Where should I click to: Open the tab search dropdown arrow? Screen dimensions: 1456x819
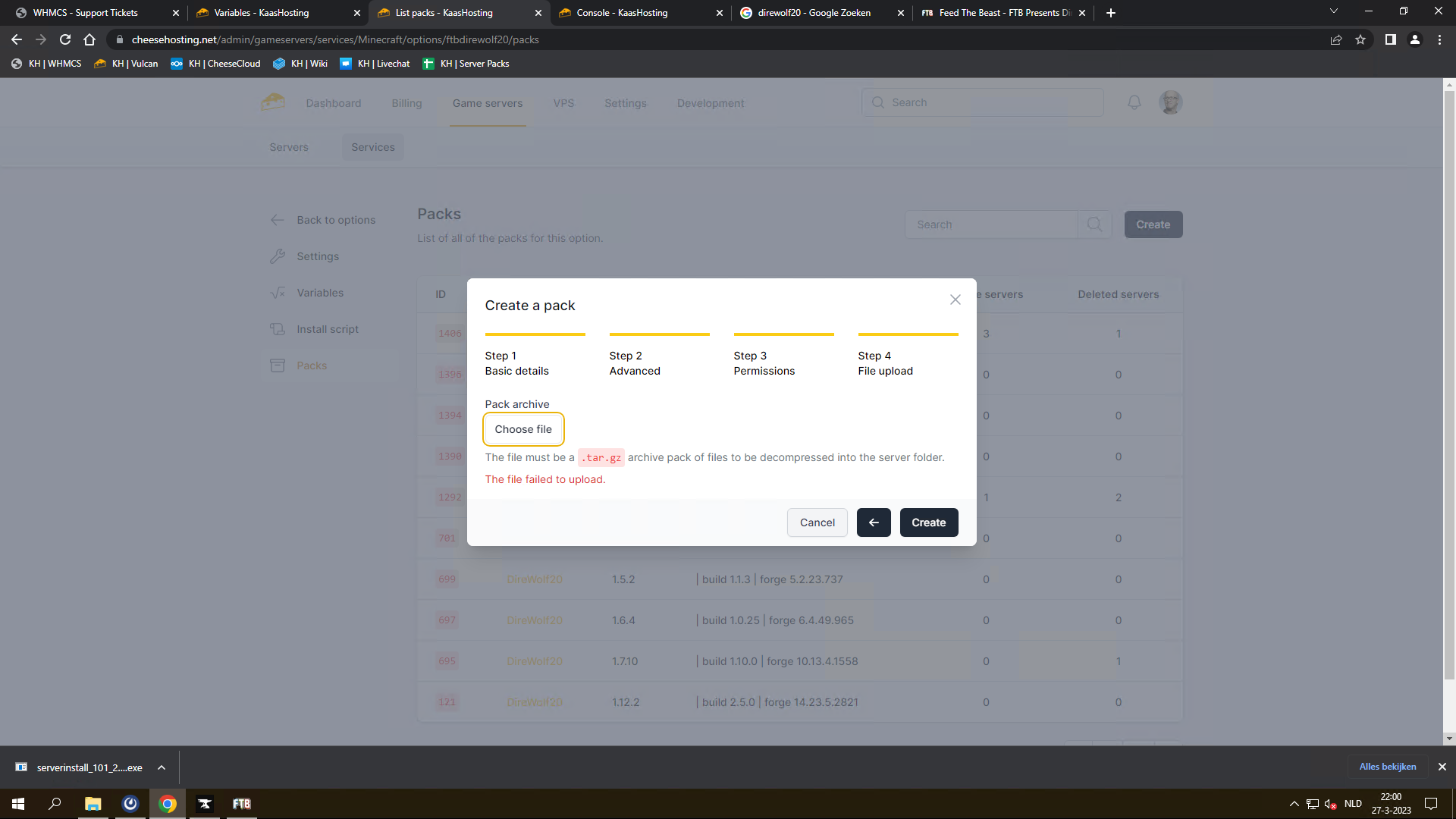click(1333, 12)
